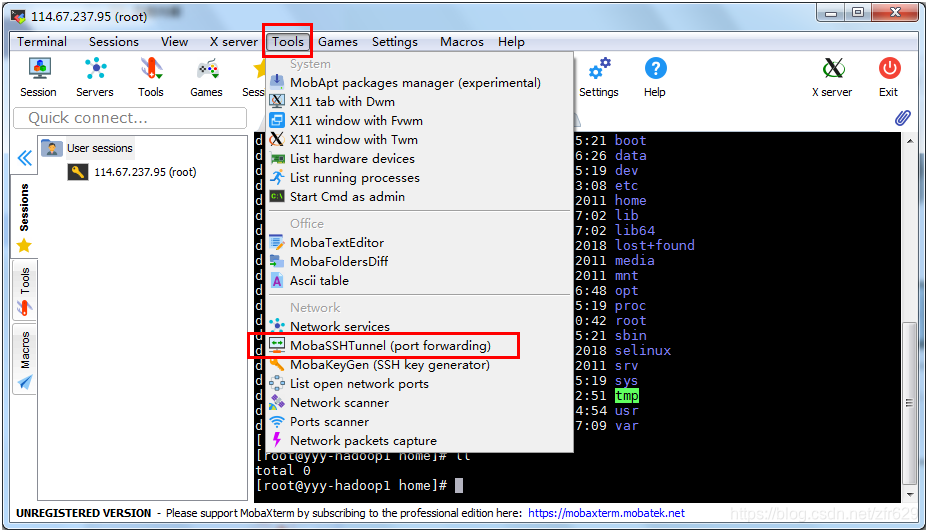The height and width of the screenshot is (532, 928).
Task: Click the lost+found directory name in terminal
Action: pyautogui.click(x=655, y=245)
